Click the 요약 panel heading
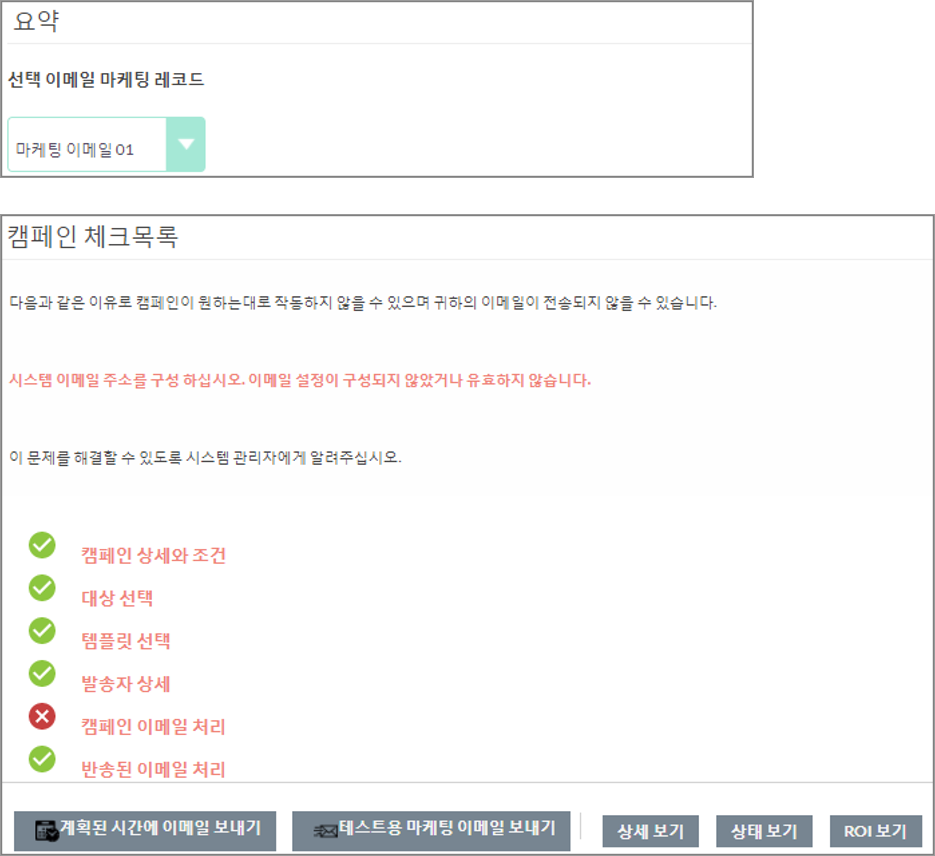The image size is (935, 856). (x=36, y=21)
